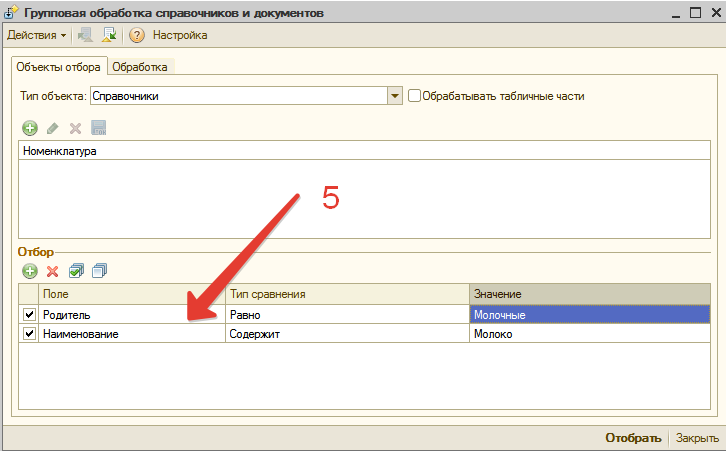Click the restore settings icon in the toolbar
This screenshot has height=451, width=726.
[x=109, y=35]
